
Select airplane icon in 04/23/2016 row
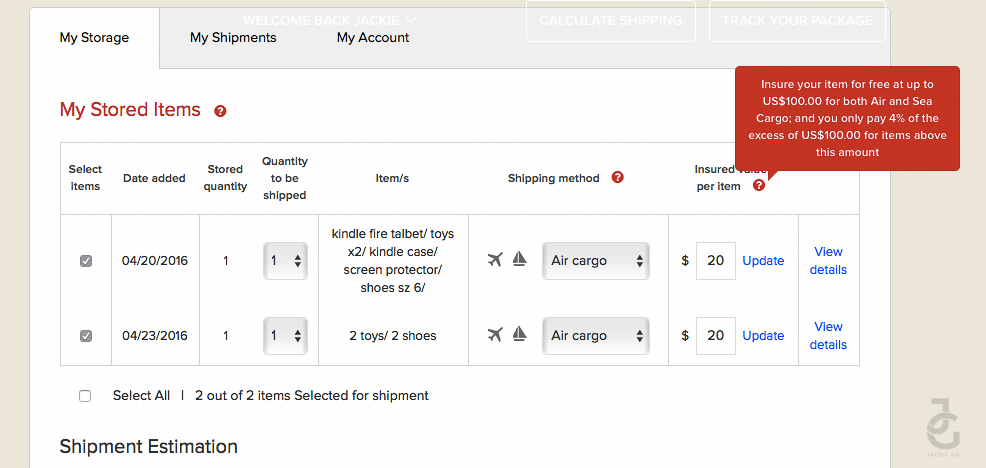click(x=496, y=334)
